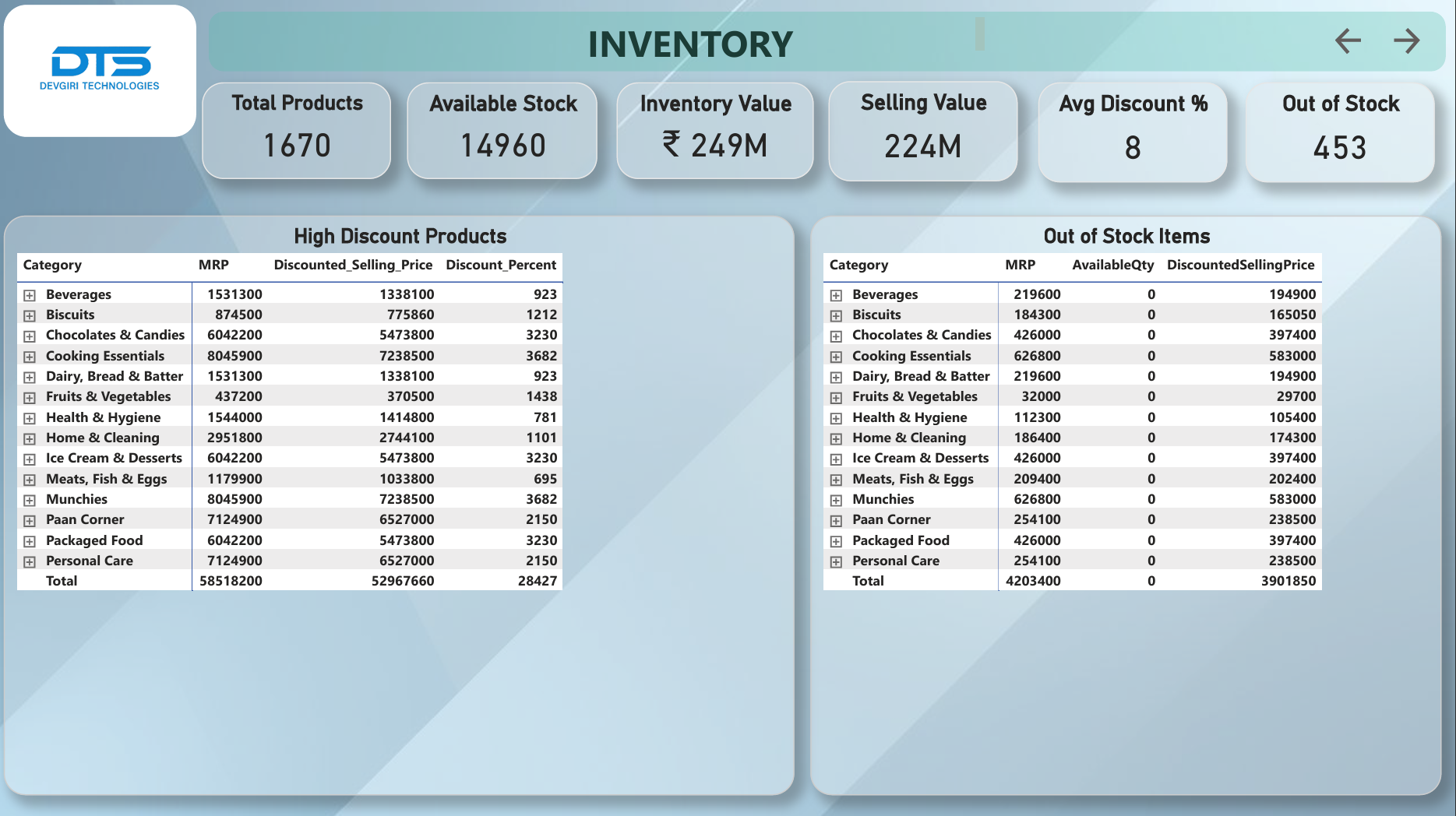
Task: Expand Cooking Essentials in High Discount Products
Action: (x=30, y=357)
